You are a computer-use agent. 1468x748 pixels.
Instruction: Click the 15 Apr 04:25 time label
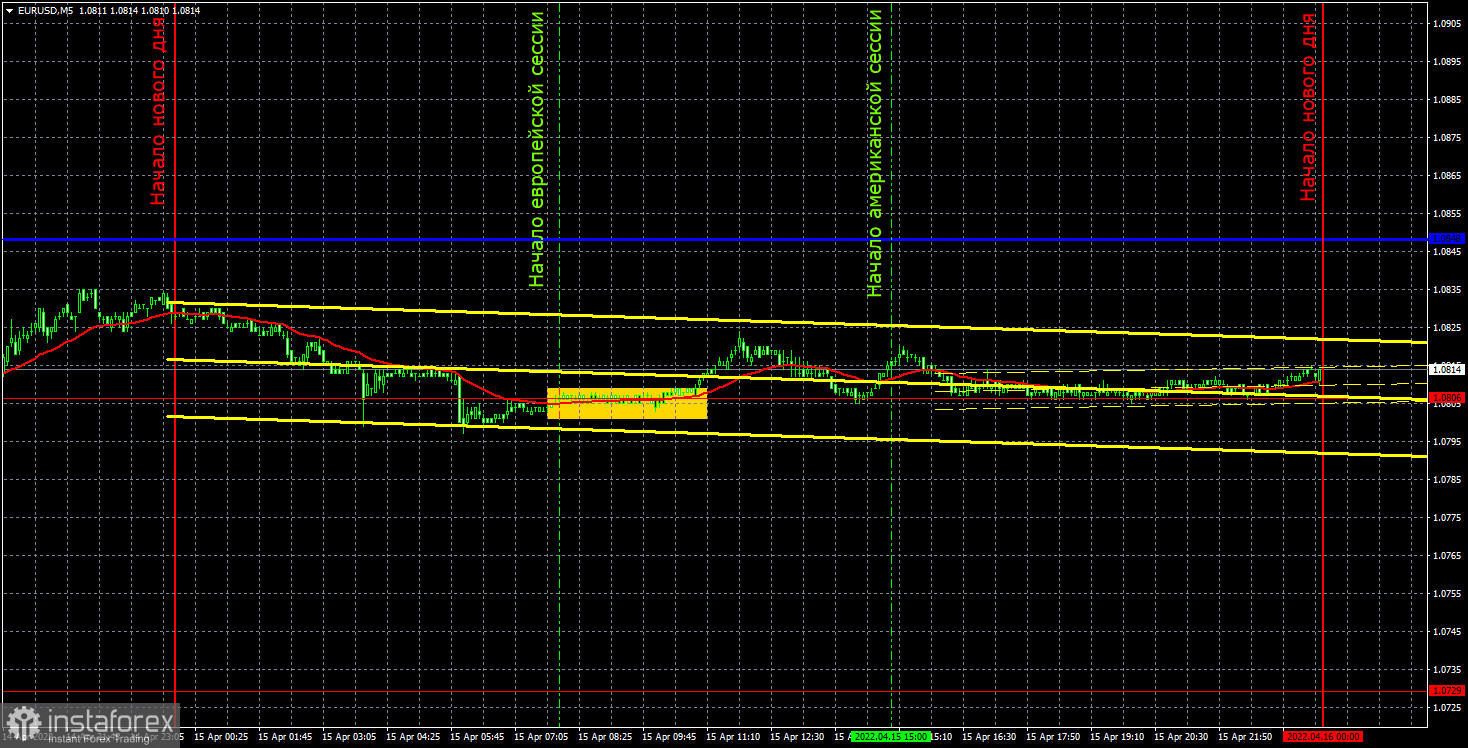point(413,736)
